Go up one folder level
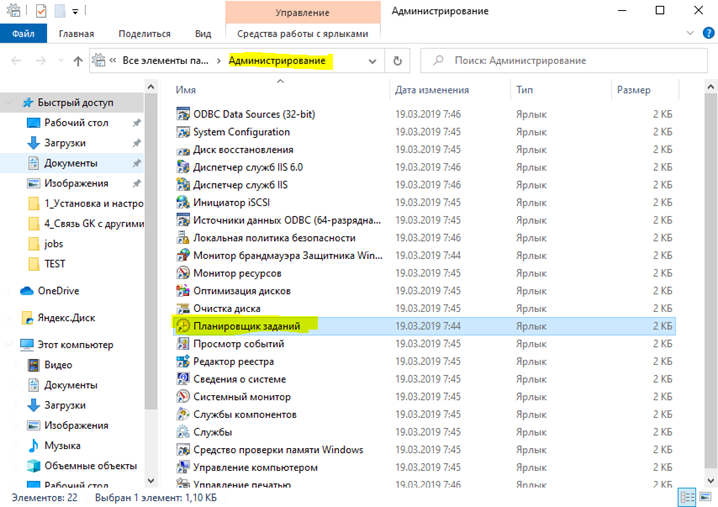The height and width of the screenshot is (507, 718). point(78,61)
